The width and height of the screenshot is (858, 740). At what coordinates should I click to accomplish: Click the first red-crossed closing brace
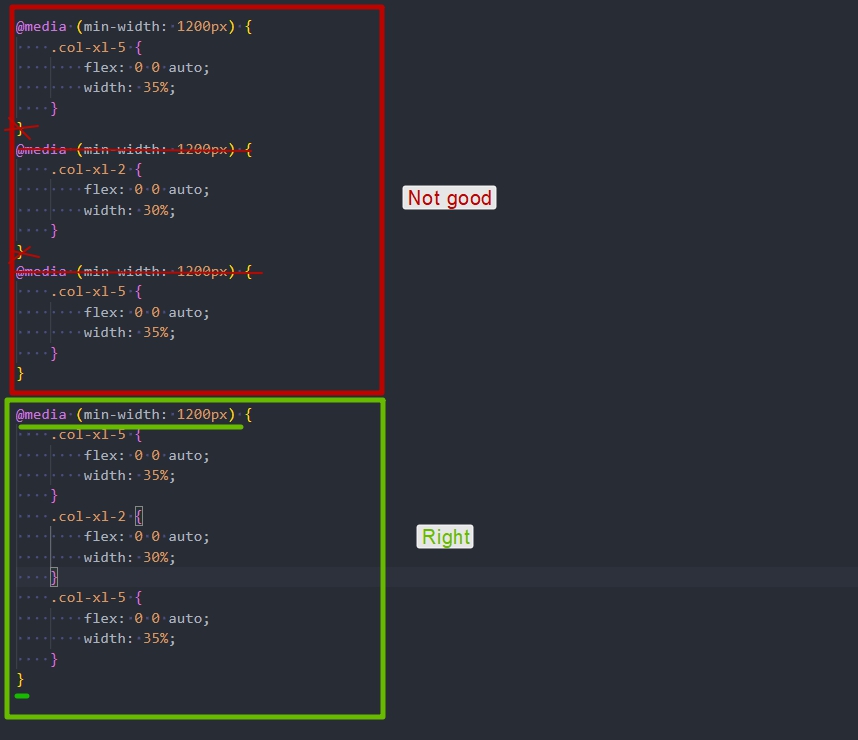(x=21, y=128)
